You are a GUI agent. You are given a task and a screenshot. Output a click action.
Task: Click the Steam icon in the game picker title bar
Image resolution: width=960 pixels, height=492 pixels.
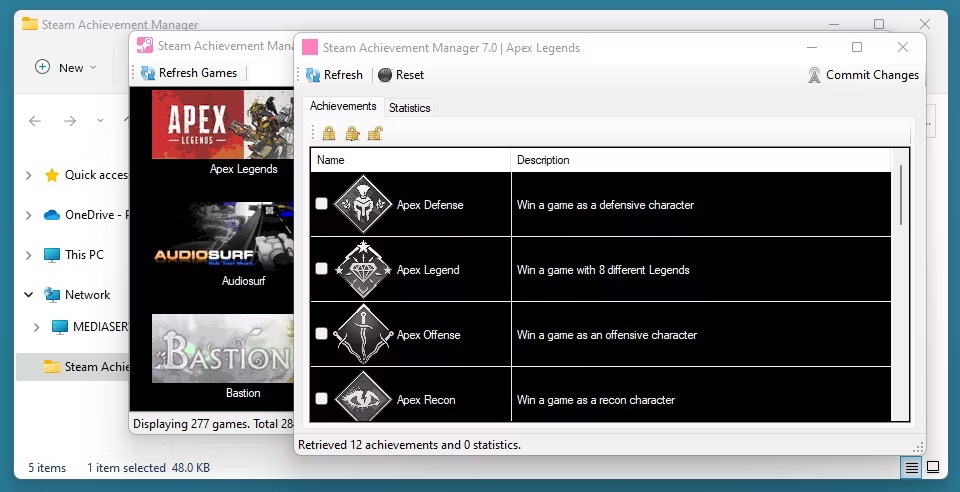tap(144, 45)
